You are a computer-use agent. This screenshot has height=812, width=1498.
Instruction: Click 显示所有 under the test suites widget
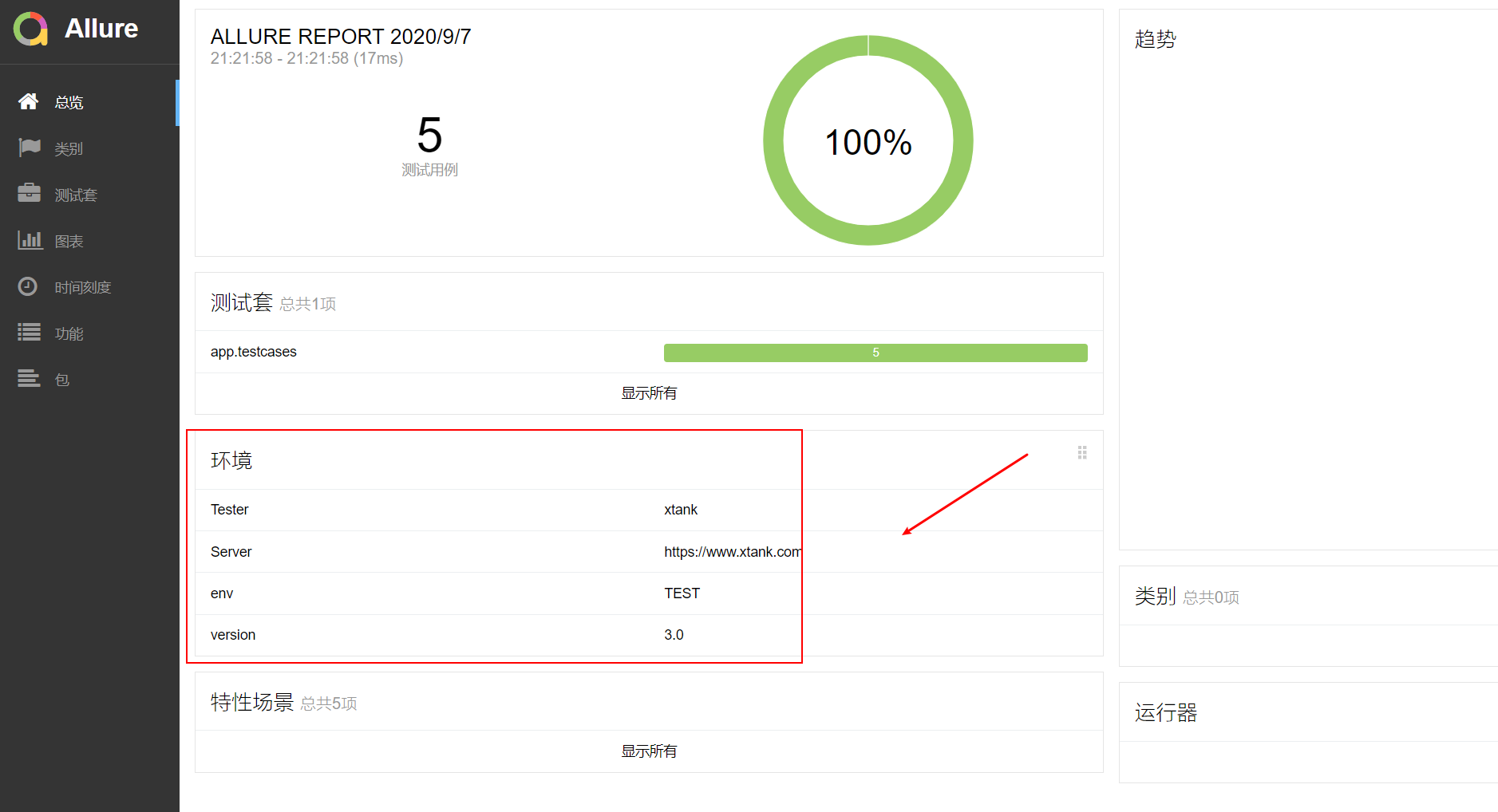649,393
